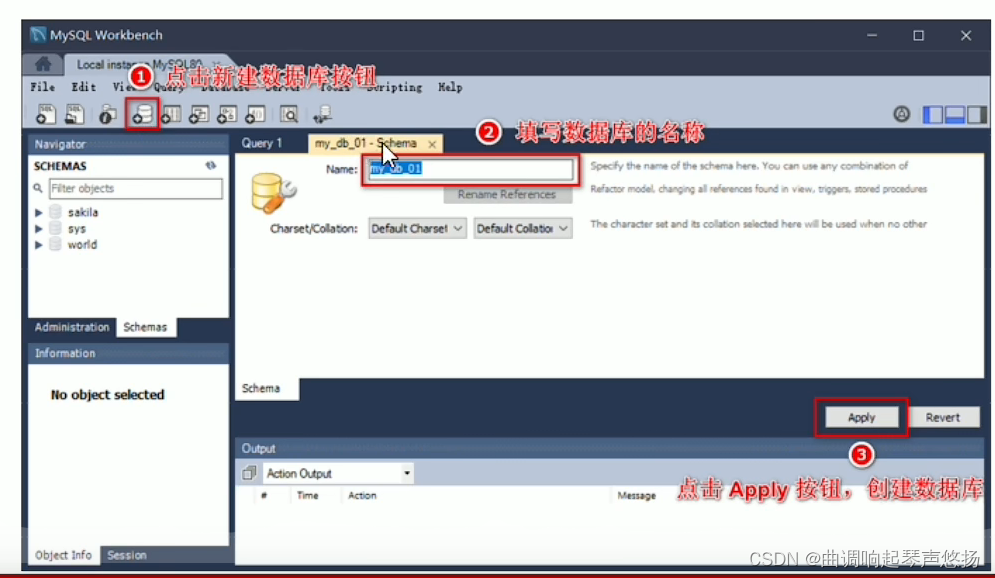Click the 'No object selected' text
995x578 pixels.
[x=107, y=395]
